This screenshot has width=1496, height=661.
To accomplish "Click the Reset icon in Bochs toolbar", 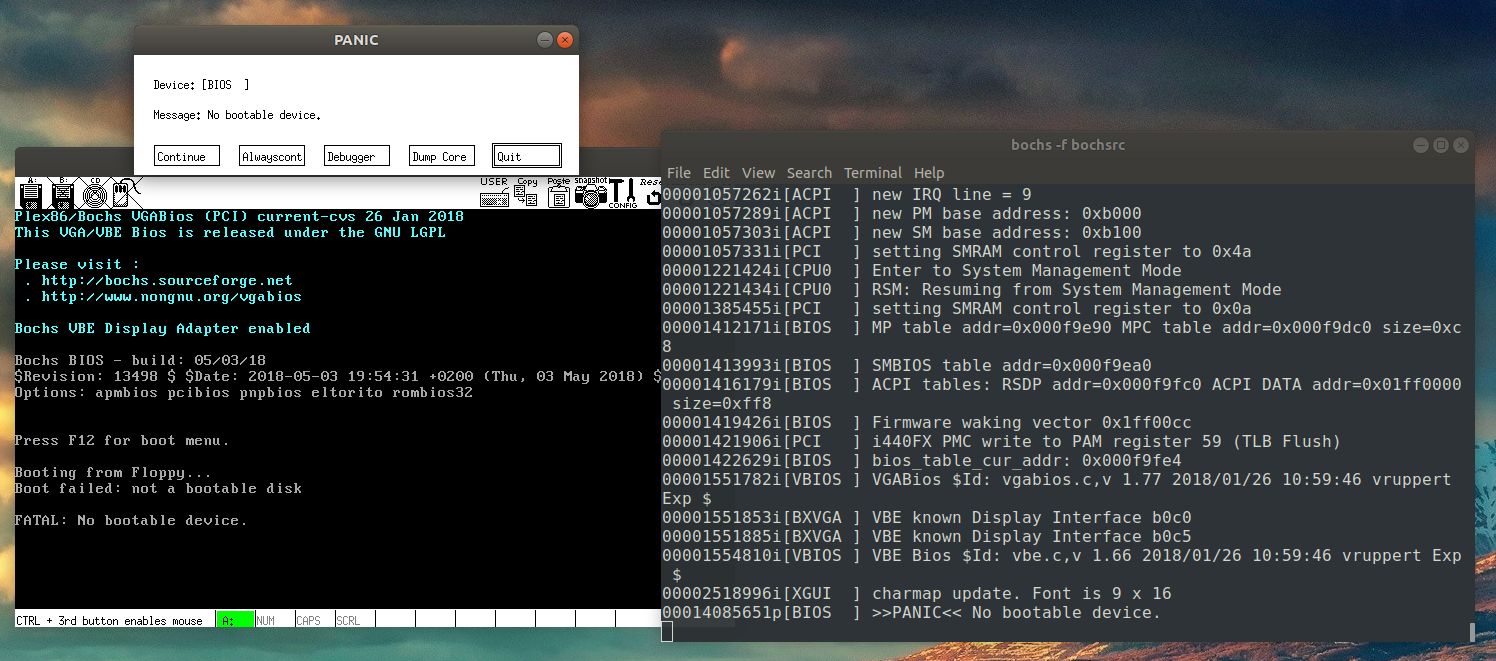I will point(651,192).
